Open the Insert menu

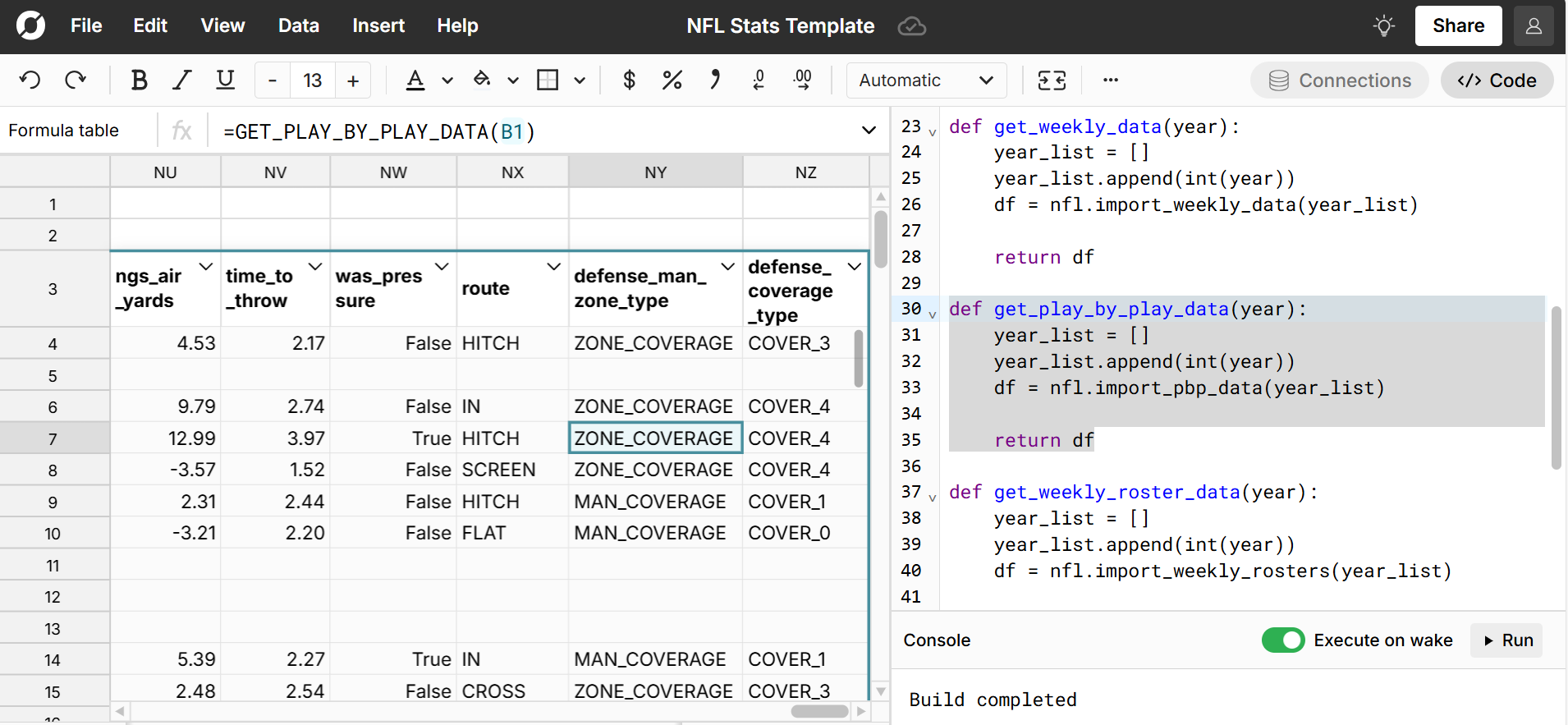[378, 26]
